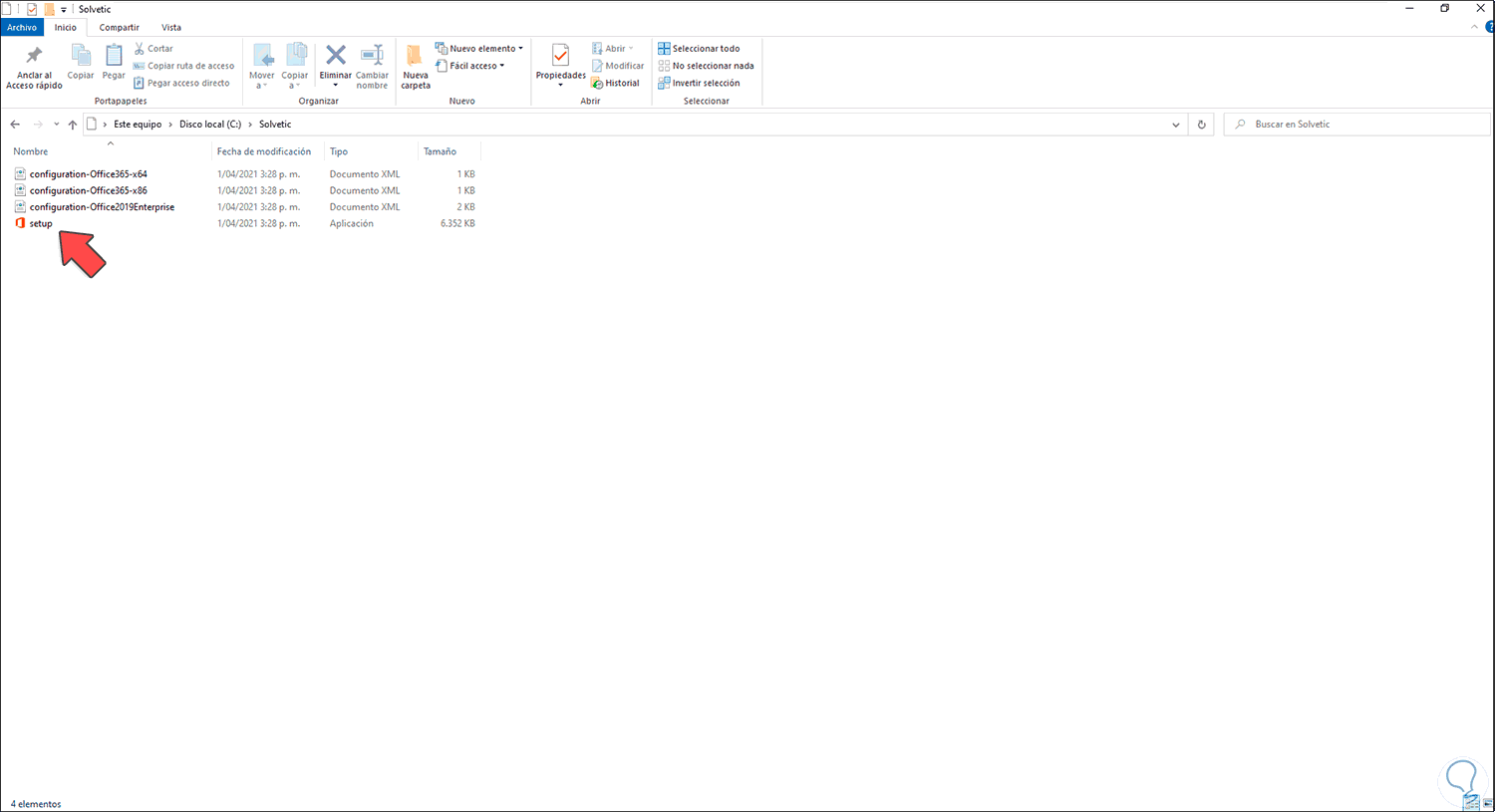Click the 6.352 KB size value
Screen dimensions: 1495x812
coord(457,223)
